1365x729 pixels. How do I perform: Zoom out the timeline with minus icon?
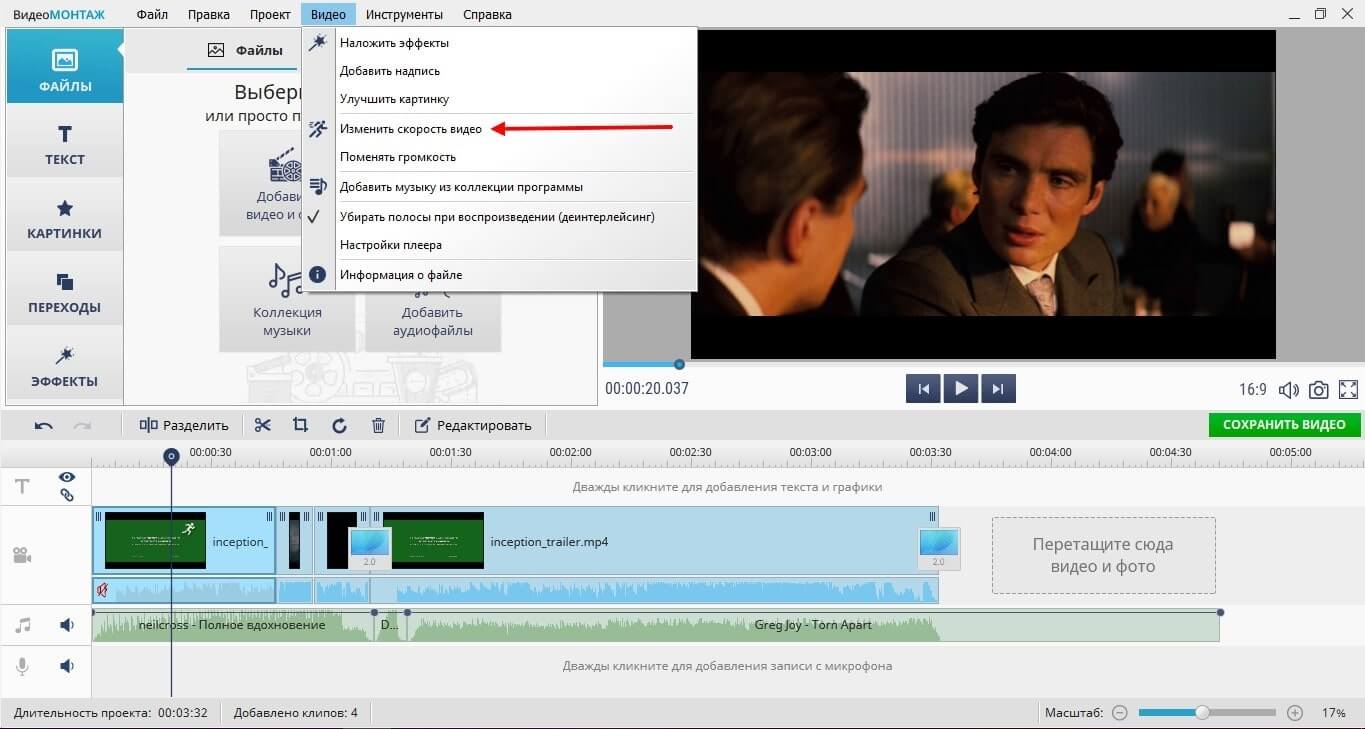(x=1120, y=713)
